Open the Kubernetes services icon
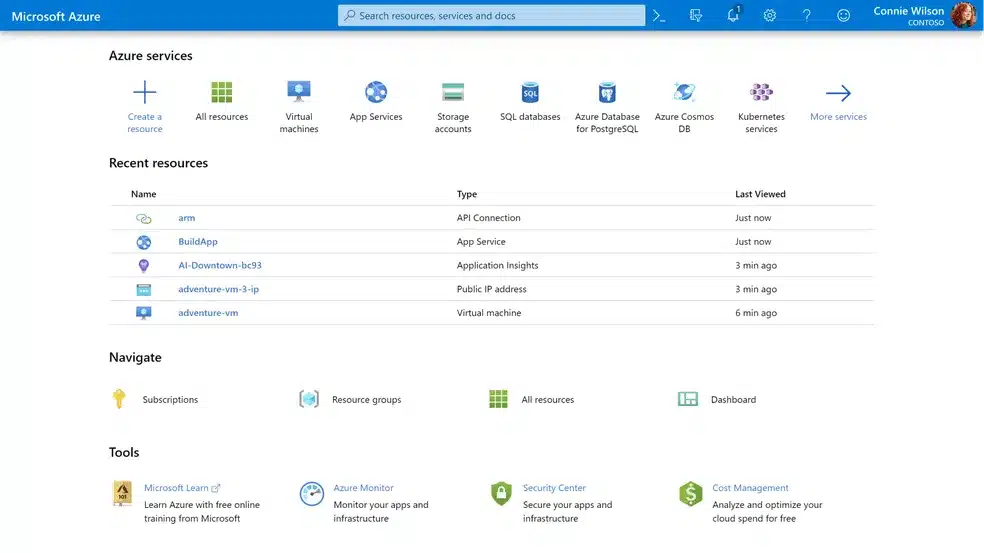Viewport: 984px width, 553px height. 761,92
